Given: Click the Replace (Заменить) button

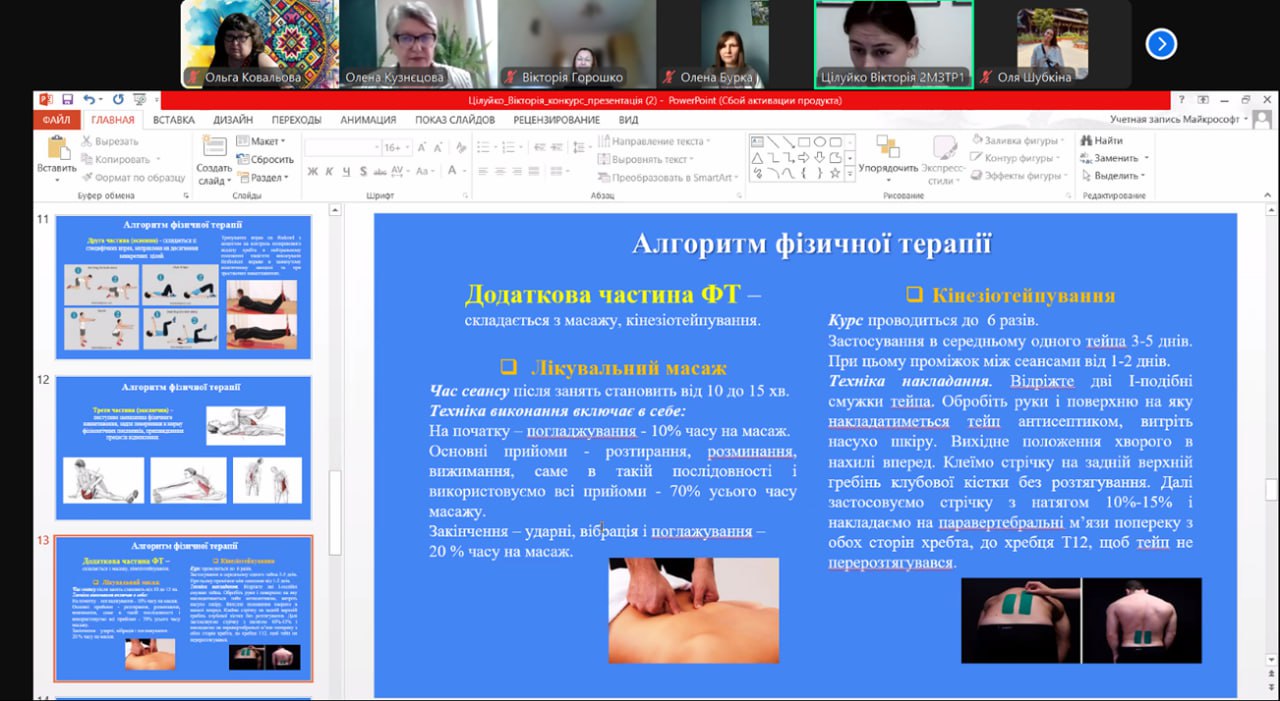Looking at the screenshot, I should click(x=1113, y=158).
